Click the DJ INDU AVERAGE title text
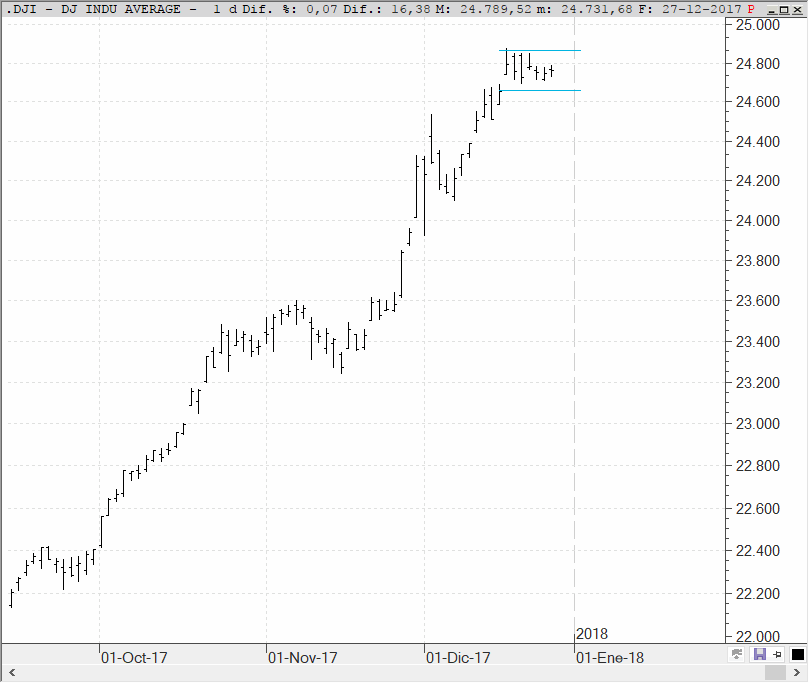 click(121, 9)
